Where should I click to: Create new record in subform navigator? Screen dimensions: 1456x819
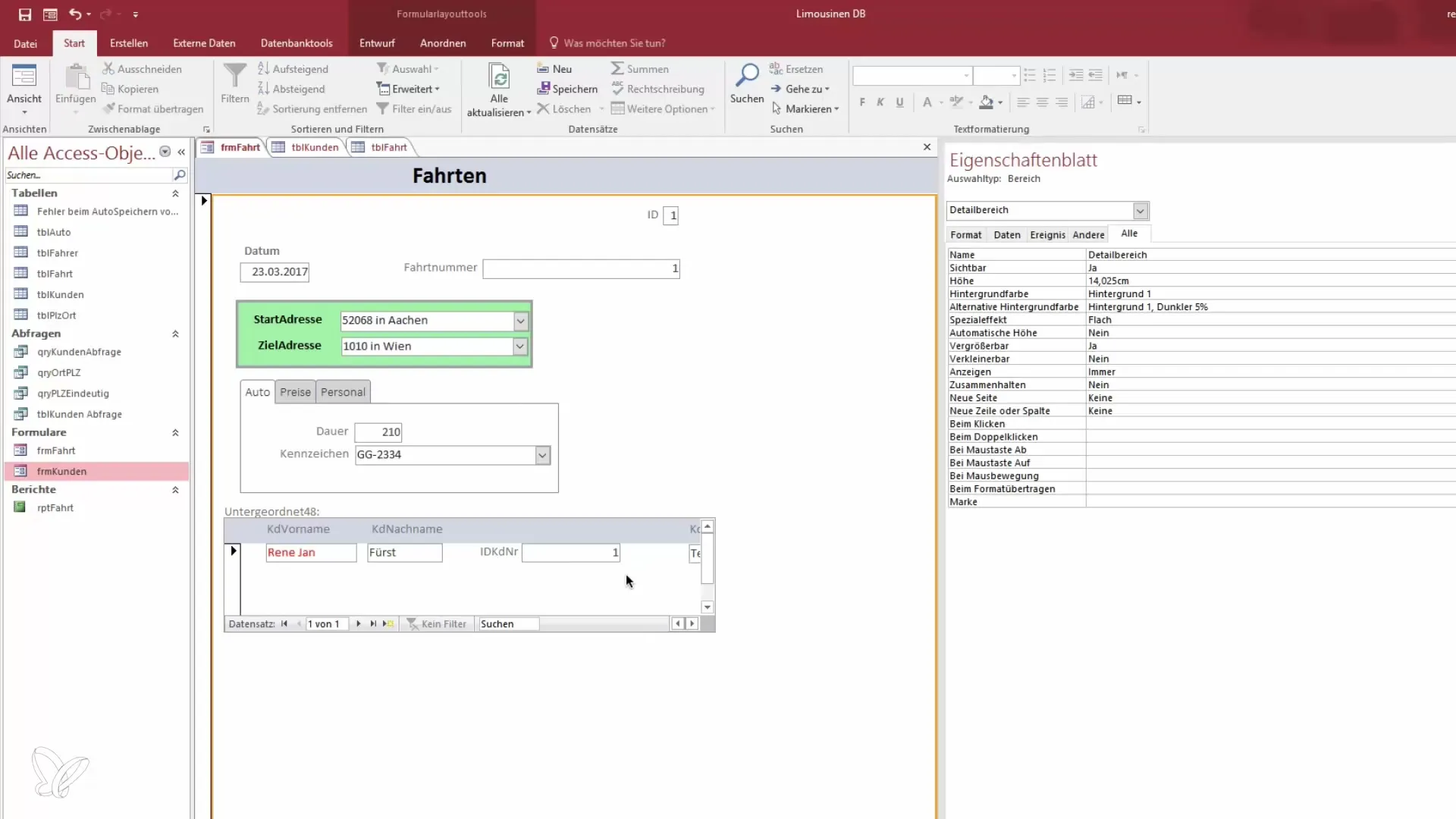click(x=388, y=624)
